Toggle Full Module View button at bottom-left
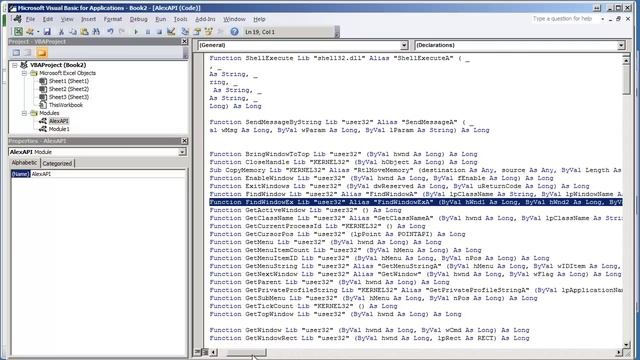This screenshot has width=640, height=360. point(205,351)
